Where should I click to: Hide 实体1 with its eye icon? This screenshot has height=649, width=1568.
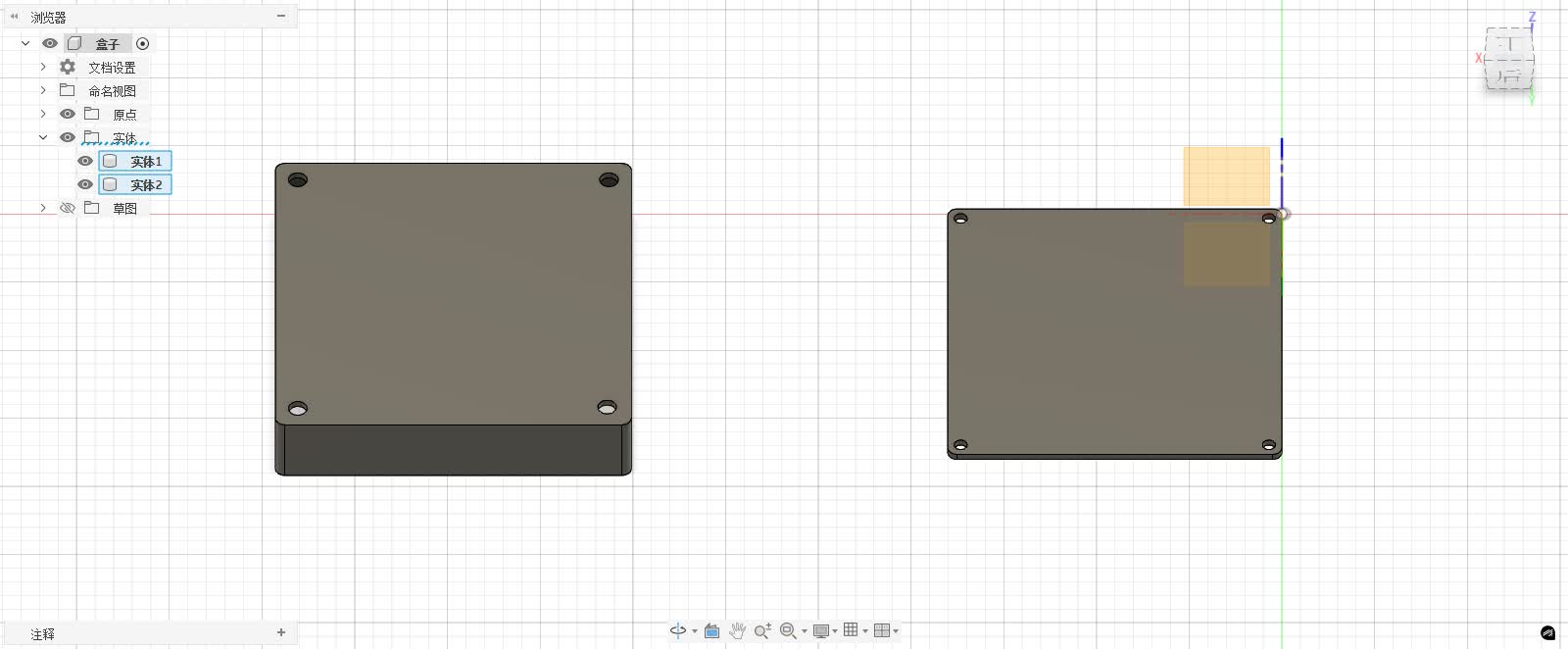pyautogui.click(x=85, y=161)
